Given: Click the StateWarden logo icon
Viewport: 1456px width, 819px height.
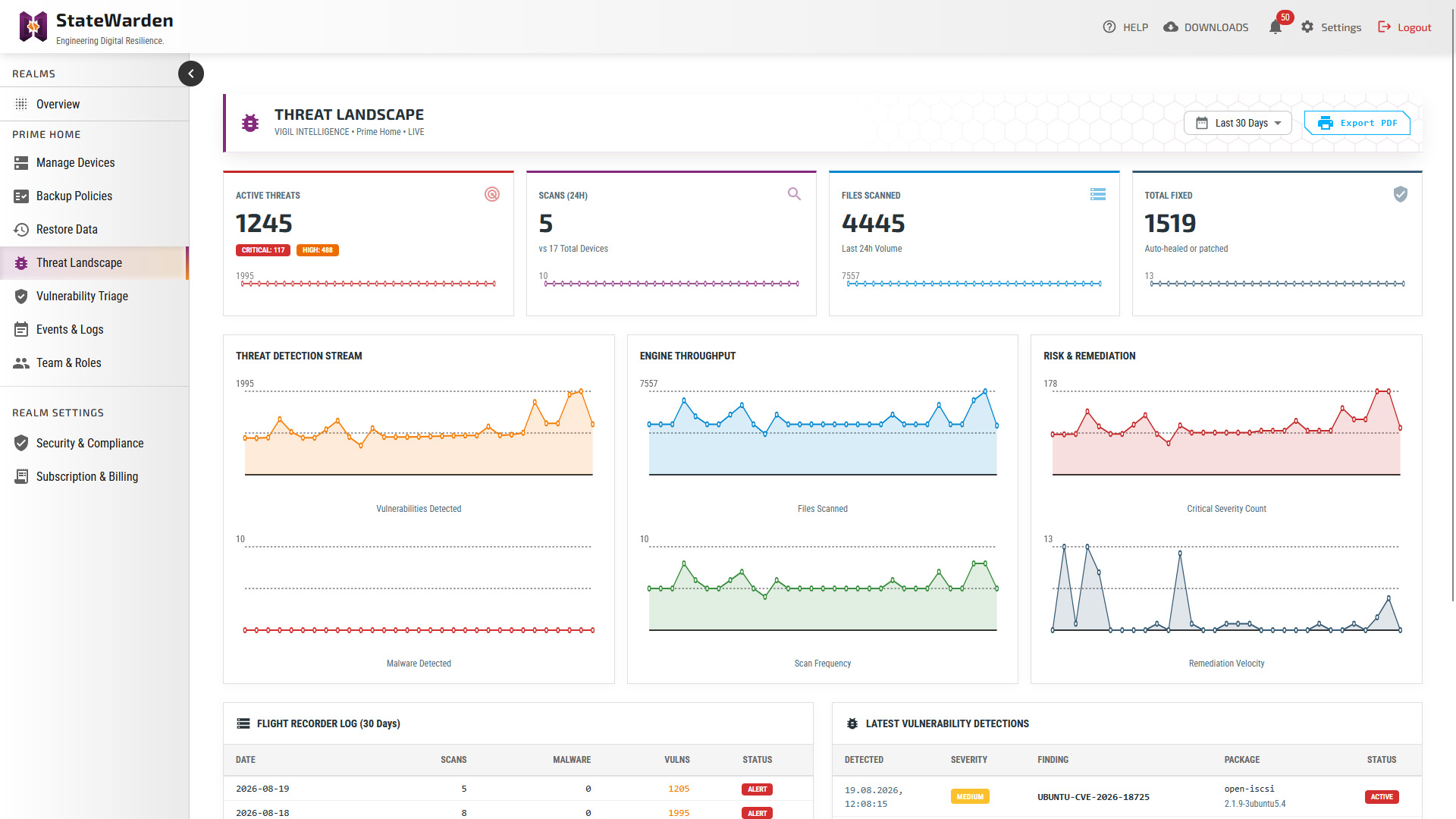Looking at the screenshot, I should click(33, 27).
